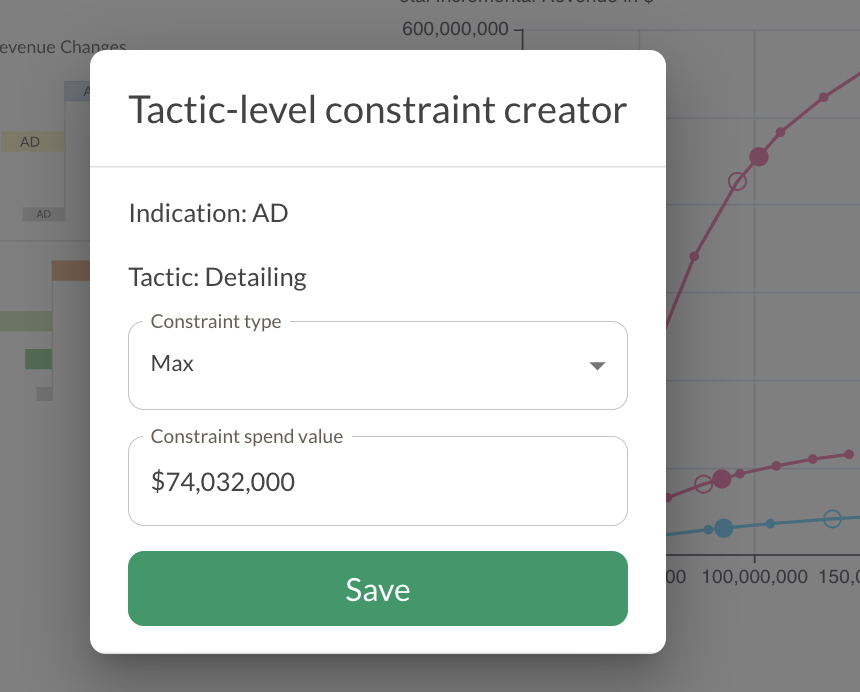
Task: Click the yellow AD bar in waterfall chart
Action: 32,142
